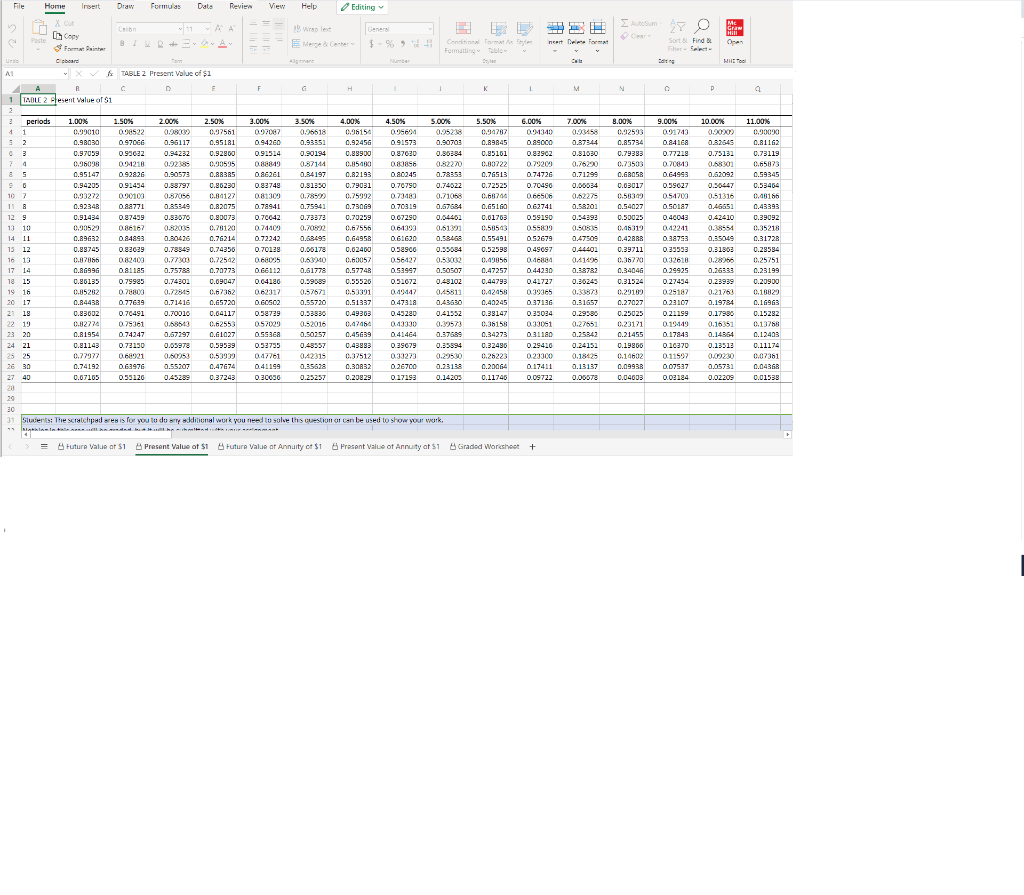This screenshot has height=895, width=1024.
Task: Toggle underline formatting
Action: [x=147, y=44]
